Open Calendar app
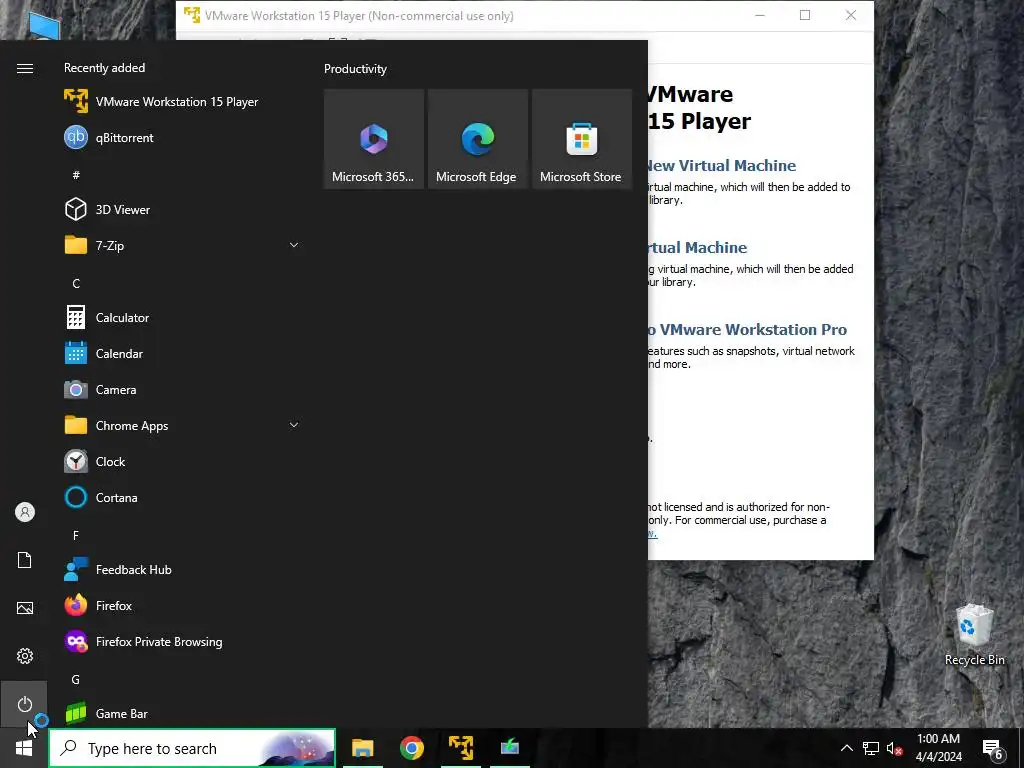 pos(182,353)
